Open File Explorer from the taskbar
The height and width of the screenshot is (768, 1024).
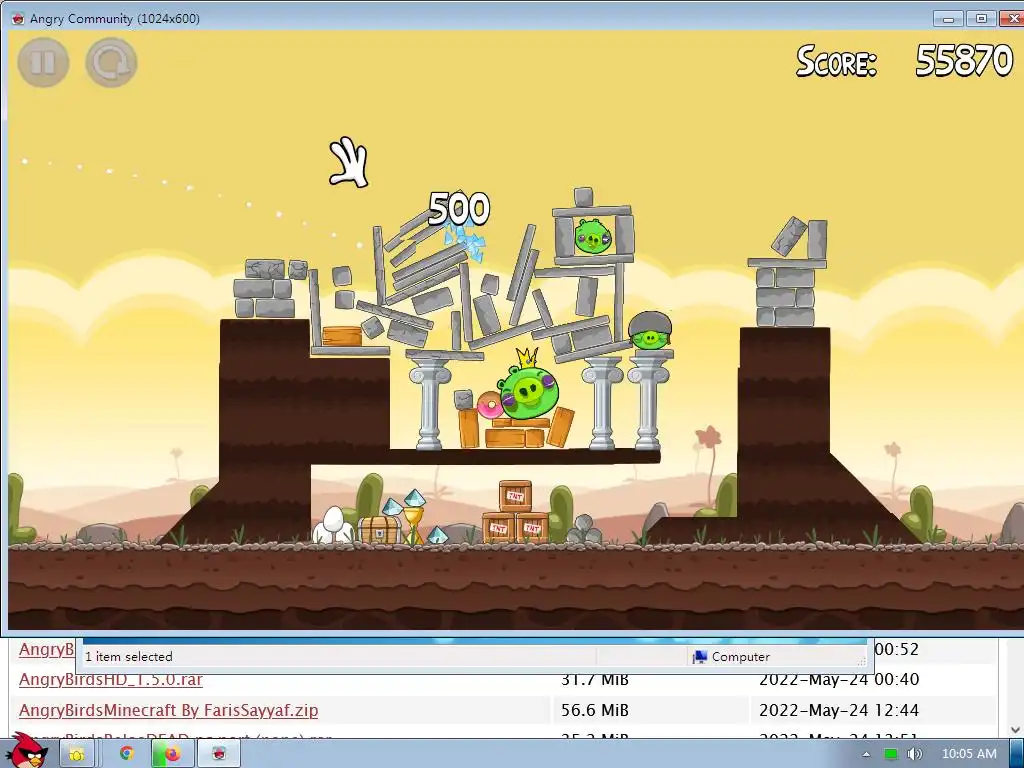pos(76,754)
